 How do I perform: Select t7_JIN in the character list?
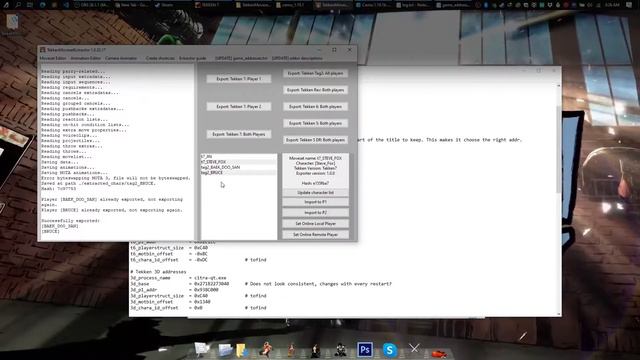(x=238, y=157)
